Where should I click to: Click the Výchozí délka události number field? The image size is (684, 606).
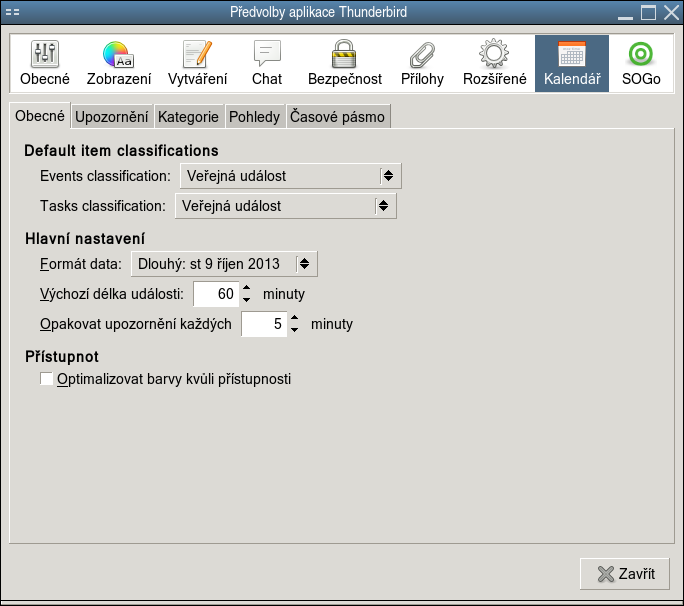point(216,294)
